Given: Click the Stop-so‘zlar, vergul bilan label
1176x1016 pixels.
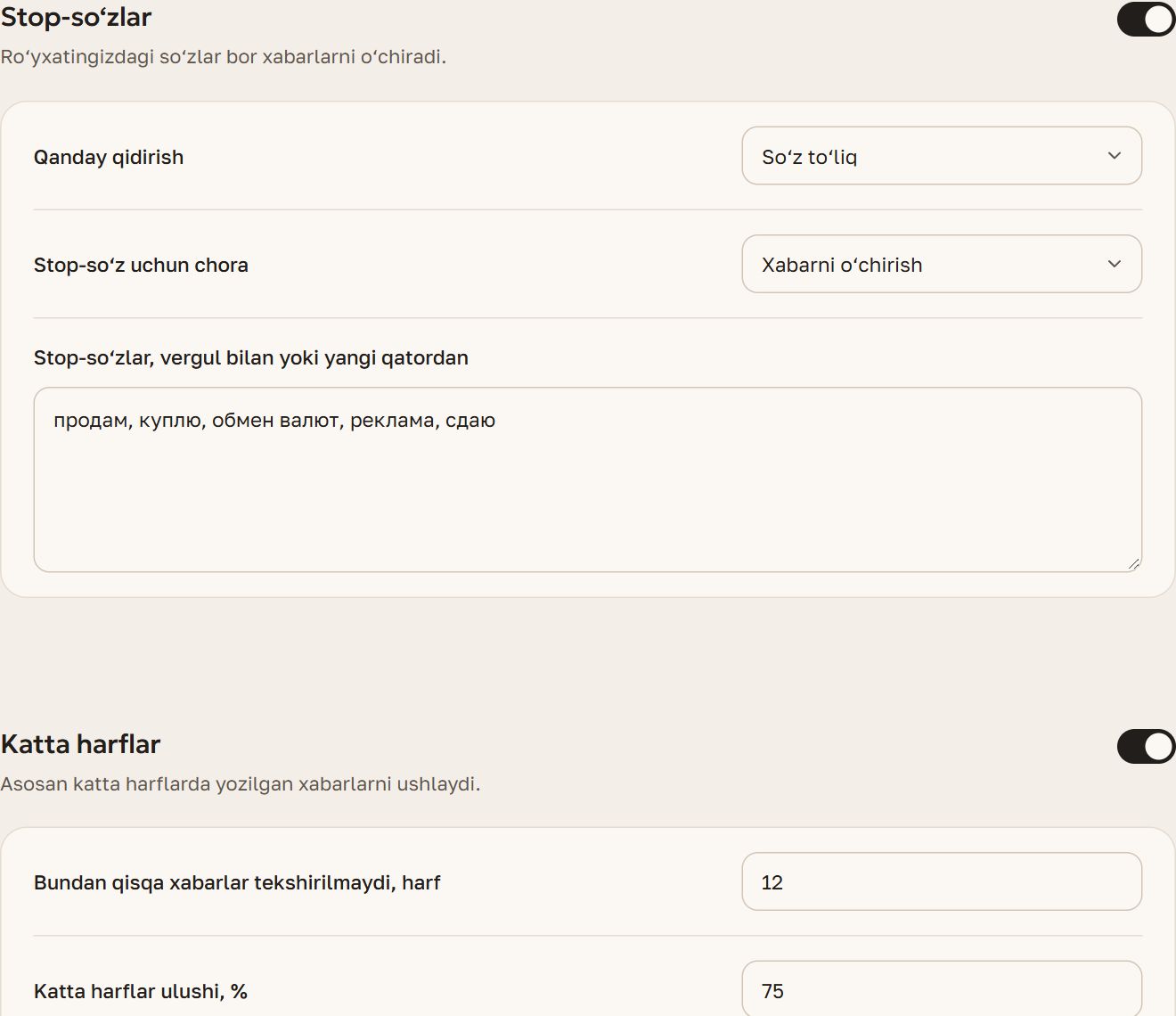Looking at the screenshot, I should [251, 357].
